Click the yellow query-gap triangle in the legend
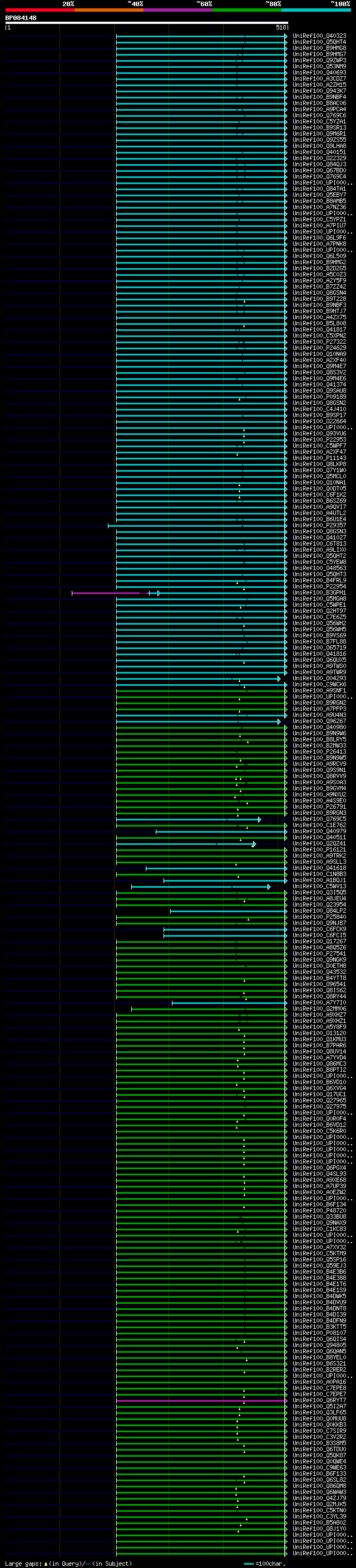The image size is (356, 1568). coord(46,1563)
